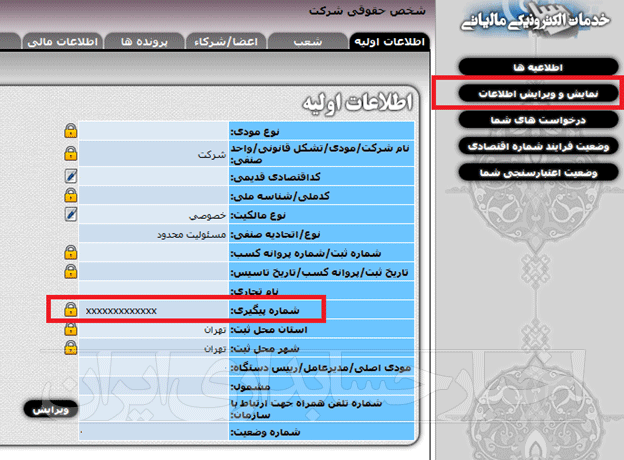The height and width of the screenshot is (460, 624).
Task: Click the کداقتصادی قدیمی value field
Action: tap(154, 176)
